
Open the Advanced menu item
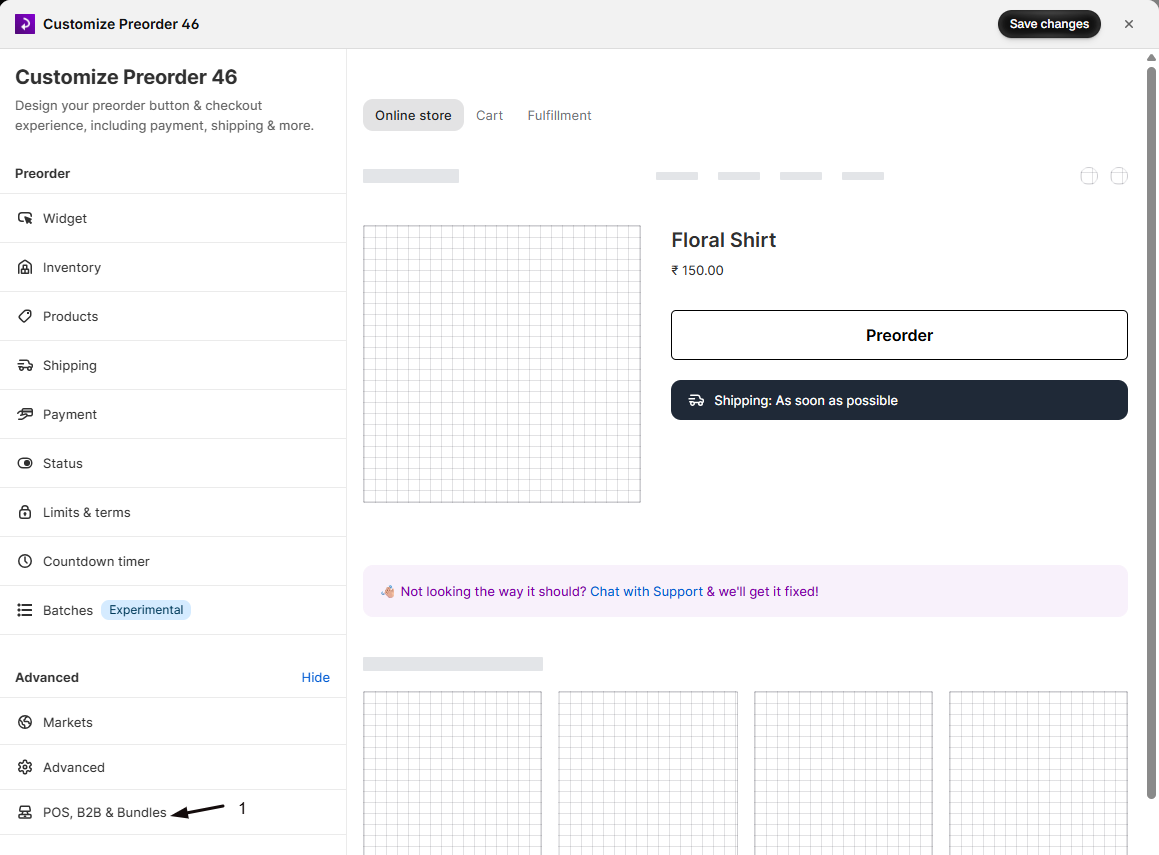click(x=173, y=767)
